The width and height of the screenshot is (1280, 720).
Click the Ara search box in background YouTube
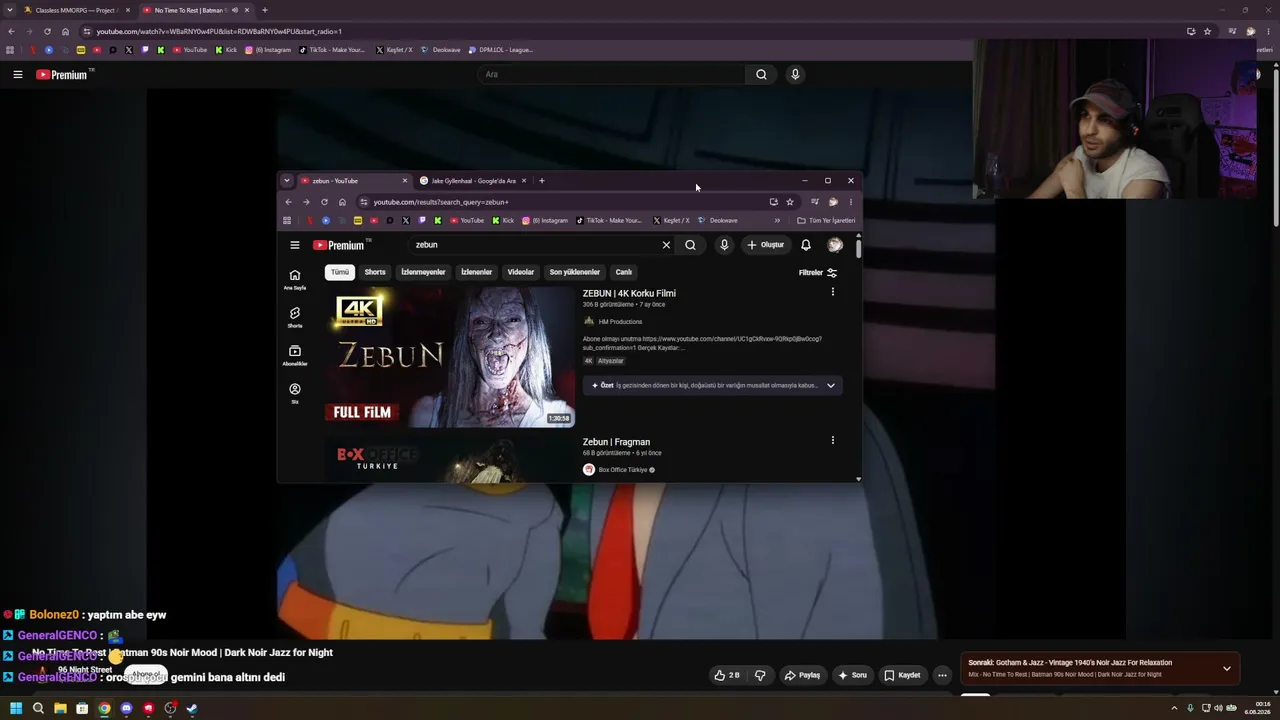612,74
